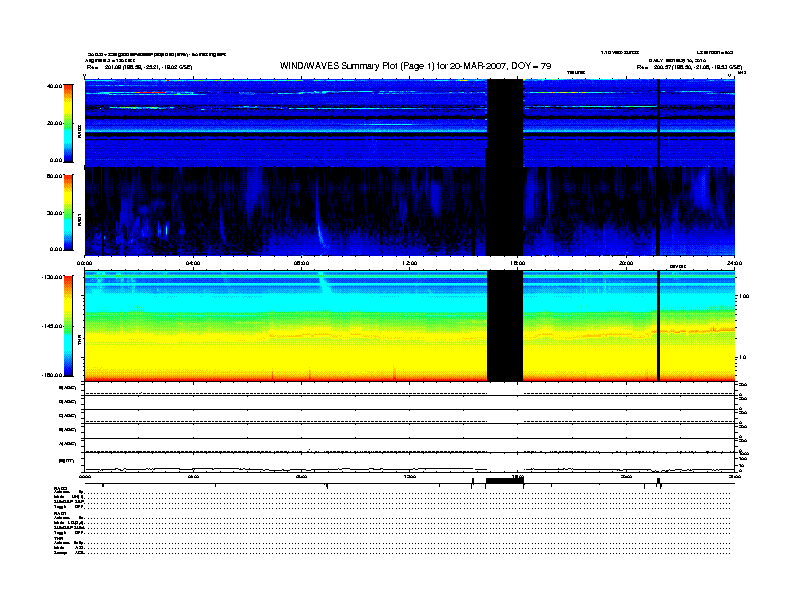Click the WIND/WAVES Summary Plot title text

tap(415, 66)
